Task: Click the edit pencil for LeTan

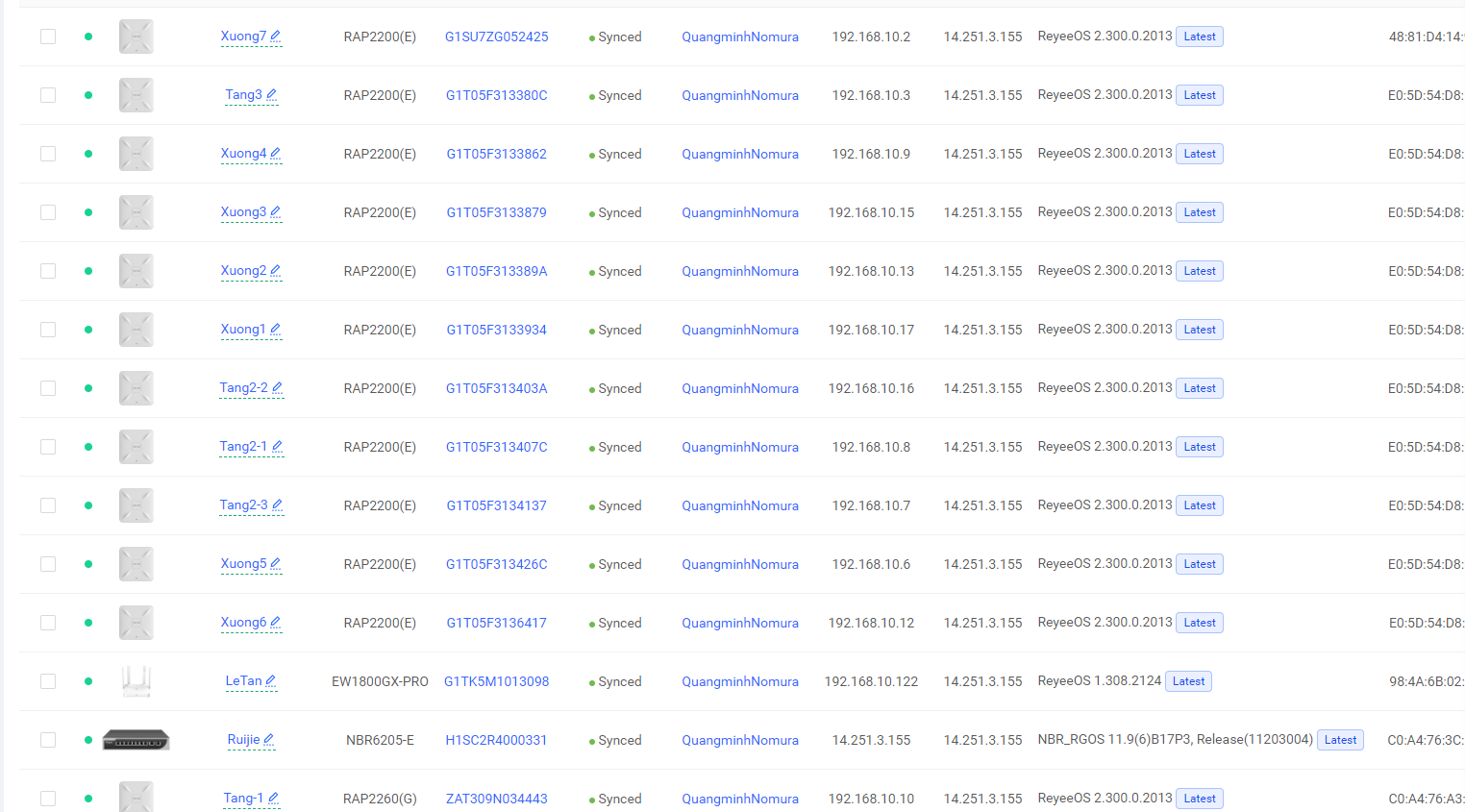Action: coord(270,681)
